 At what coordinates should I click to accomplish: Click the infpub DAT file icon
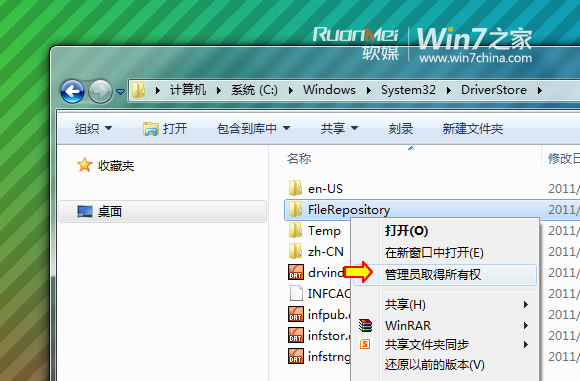[296, 314]
